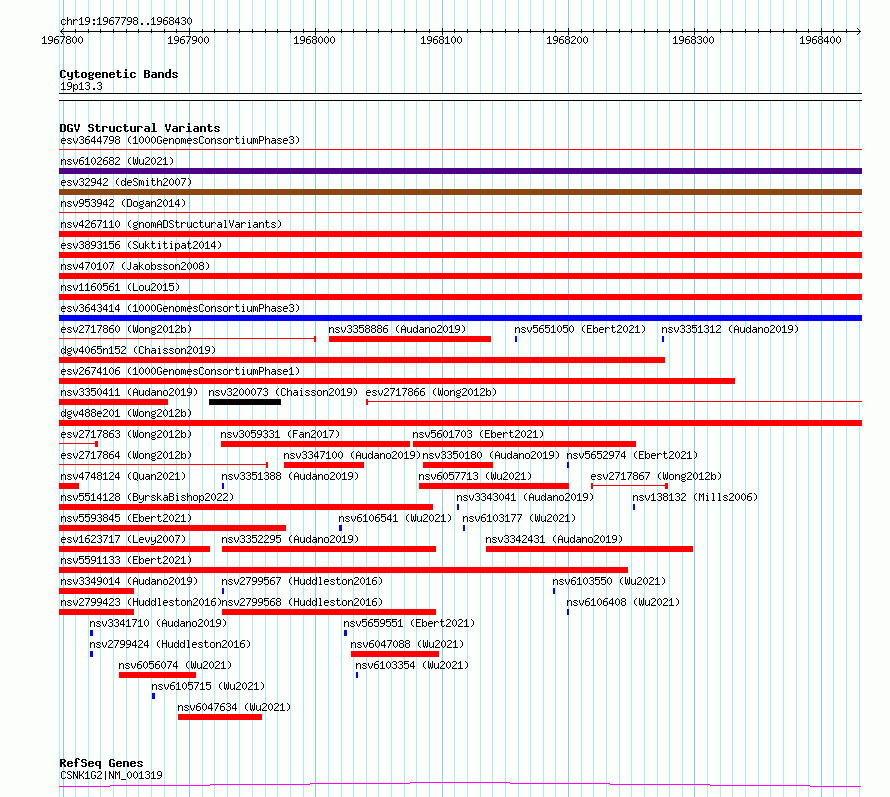Select nsv3059331 (Fan2017) label
The image size is (890, 797).
tap(280, 434)
